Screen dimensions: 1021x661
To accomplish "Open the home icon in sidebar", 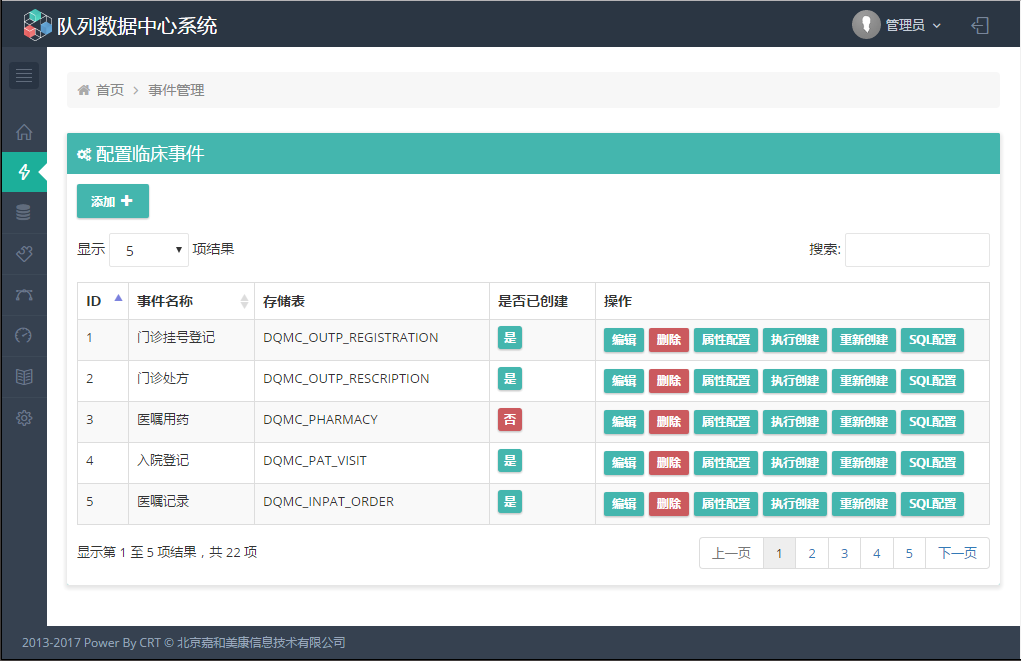I will coord(24,131).
